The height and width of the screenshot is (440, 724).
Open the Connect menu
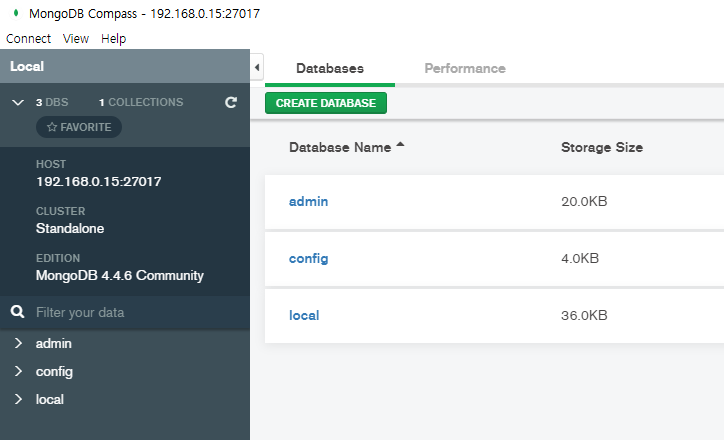click(28, 39)
